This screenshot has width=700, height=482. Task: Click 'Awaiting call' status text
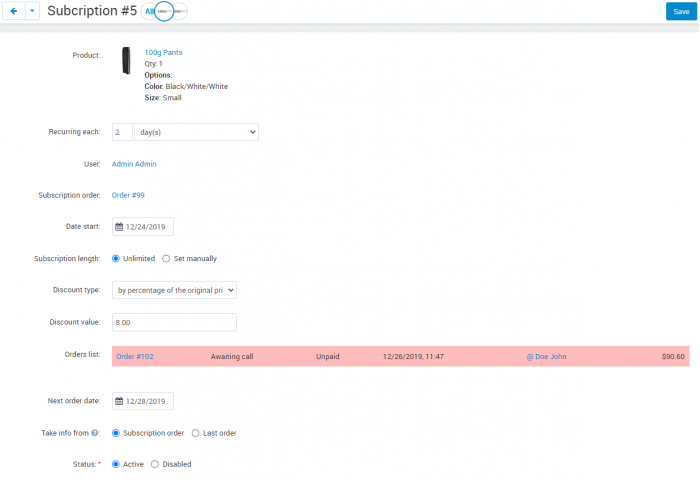click(x=232, y=357)
